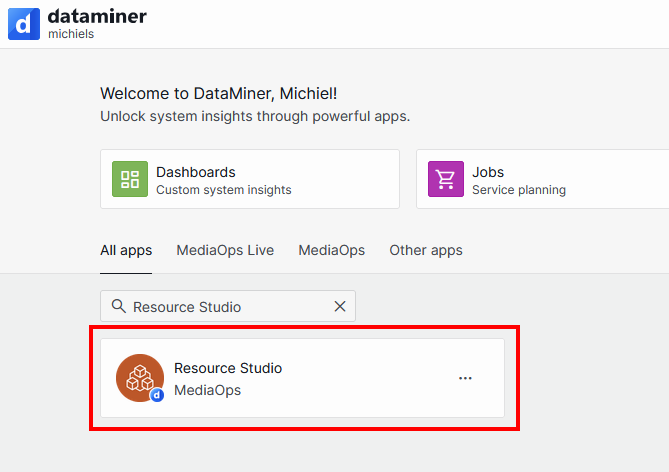Image resolution: width=669 pixels, height=472 pixels.
Task: Open the Resource Studio cubes icon
Action: point(140,378)
